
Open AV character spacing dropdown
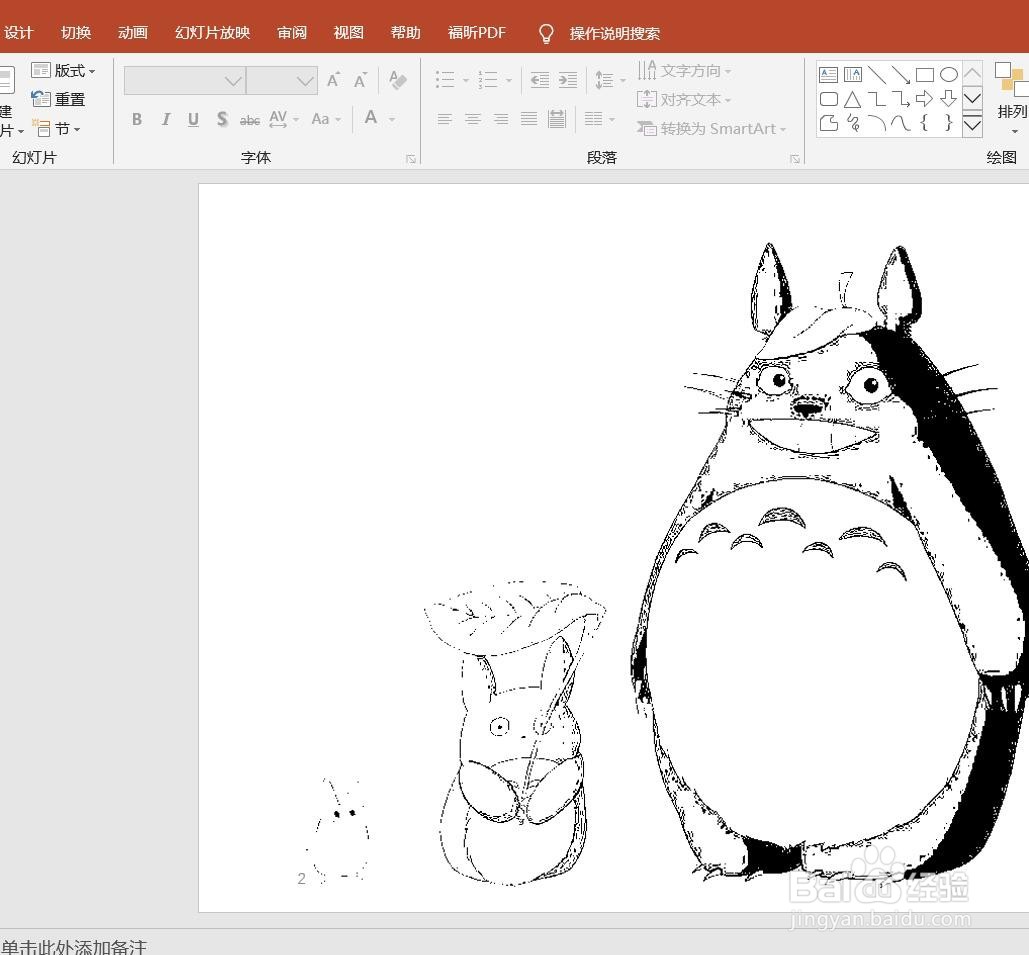click(x=284, y=119)
